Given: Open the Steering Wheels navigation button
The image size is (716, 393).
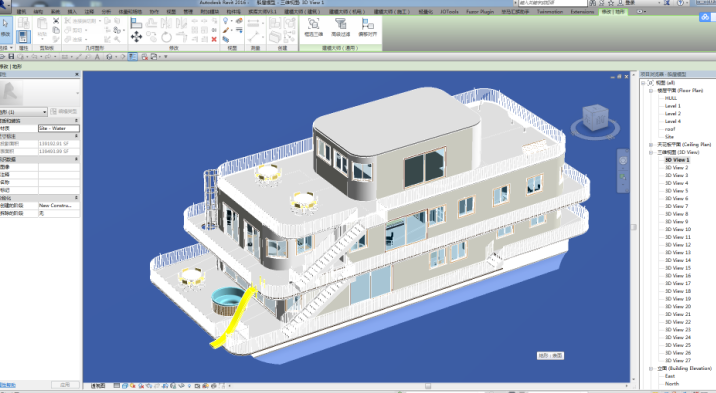Looking at the screenshot, I should tap(623, 160).
